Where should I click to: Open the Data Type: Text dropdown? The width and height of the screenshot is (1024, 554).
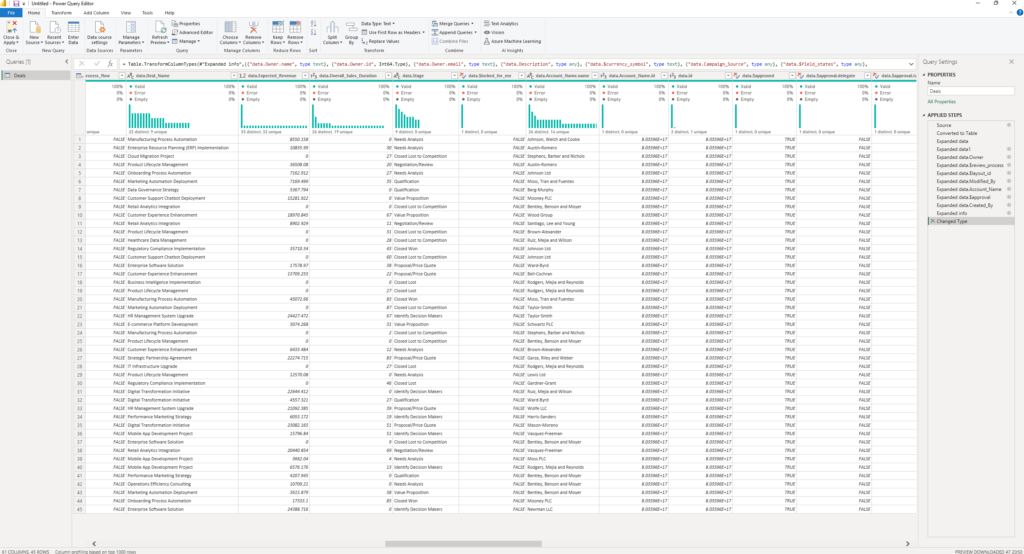(378, 24)
